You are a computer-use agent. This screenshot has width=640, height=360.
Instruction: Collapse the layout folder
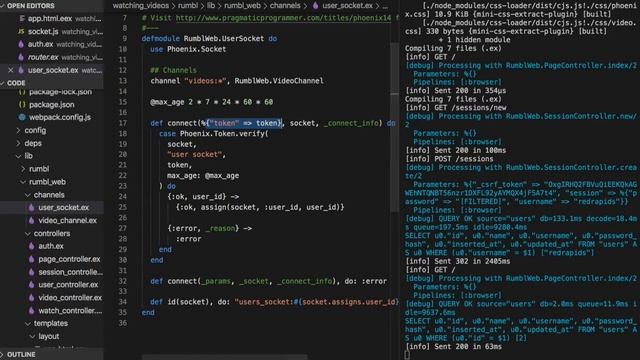click(x=32, y=336)
